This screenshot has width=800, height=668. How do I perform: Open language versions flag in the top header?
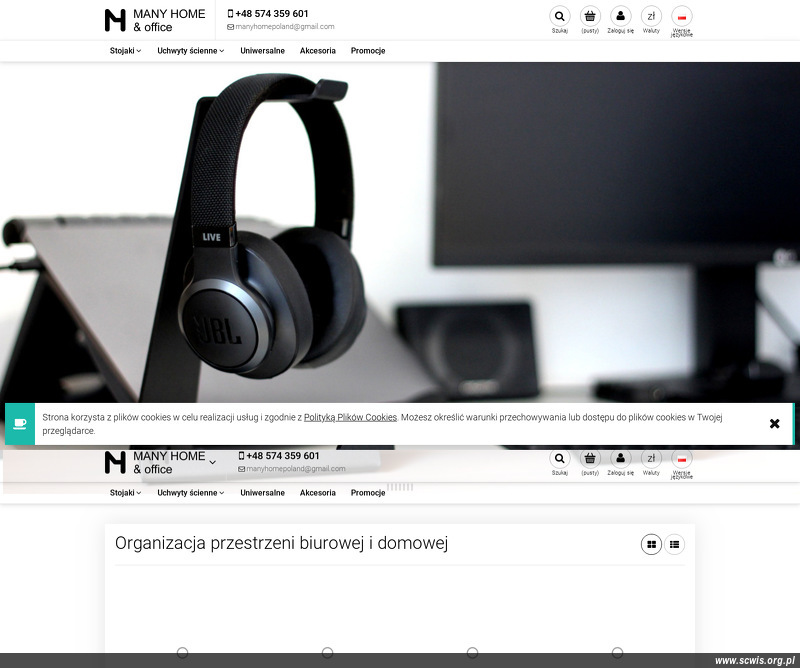(682, 16)
